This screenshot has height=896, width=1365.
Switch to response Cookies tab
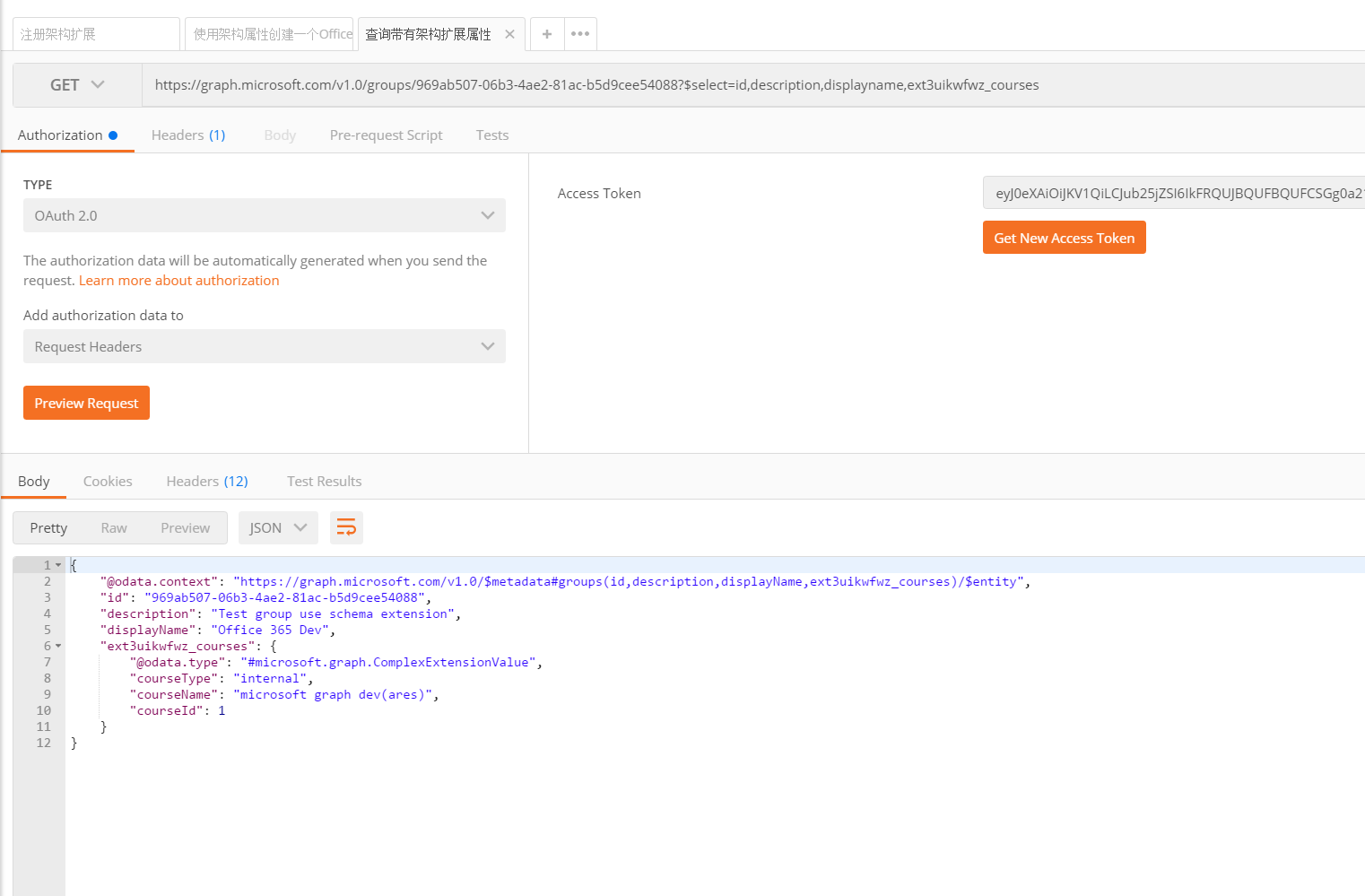pyautogui.click(x=108, y=482)
